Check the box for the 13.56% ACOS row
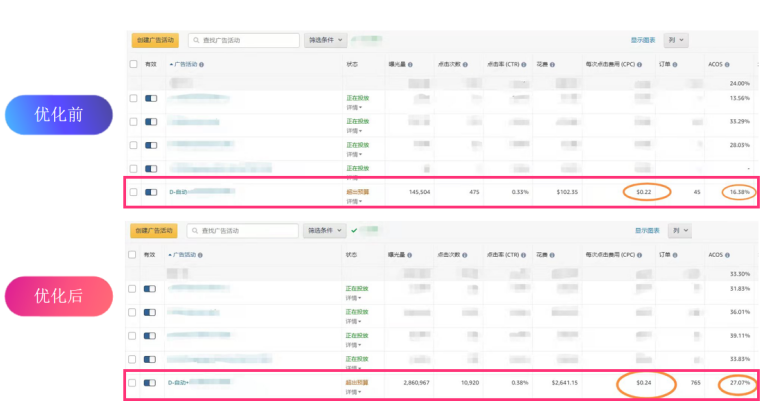This screenshot has width=774, height=411. (x=134, y=98)
